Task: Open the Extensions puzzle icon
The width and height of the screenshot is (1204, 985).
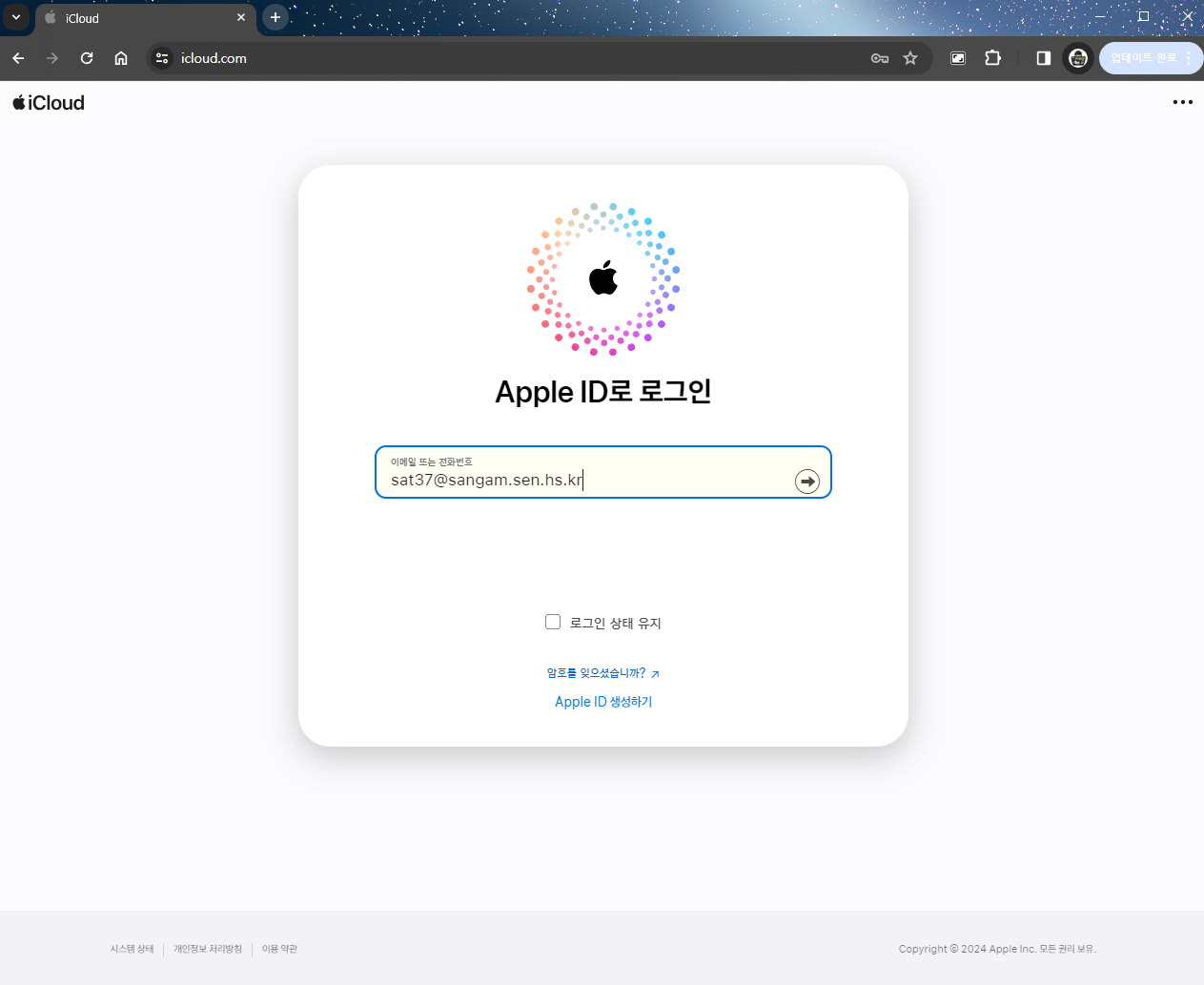Action: point(992,58)
